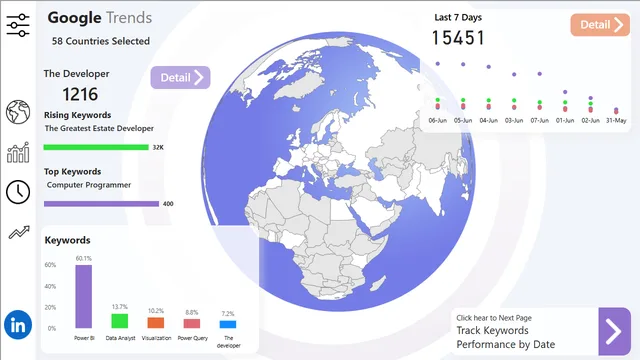The width and height of the screenshot is (640, 360).
Task: Select The developer blue bar
Action: pyautogui.click(x=228, y=324)
